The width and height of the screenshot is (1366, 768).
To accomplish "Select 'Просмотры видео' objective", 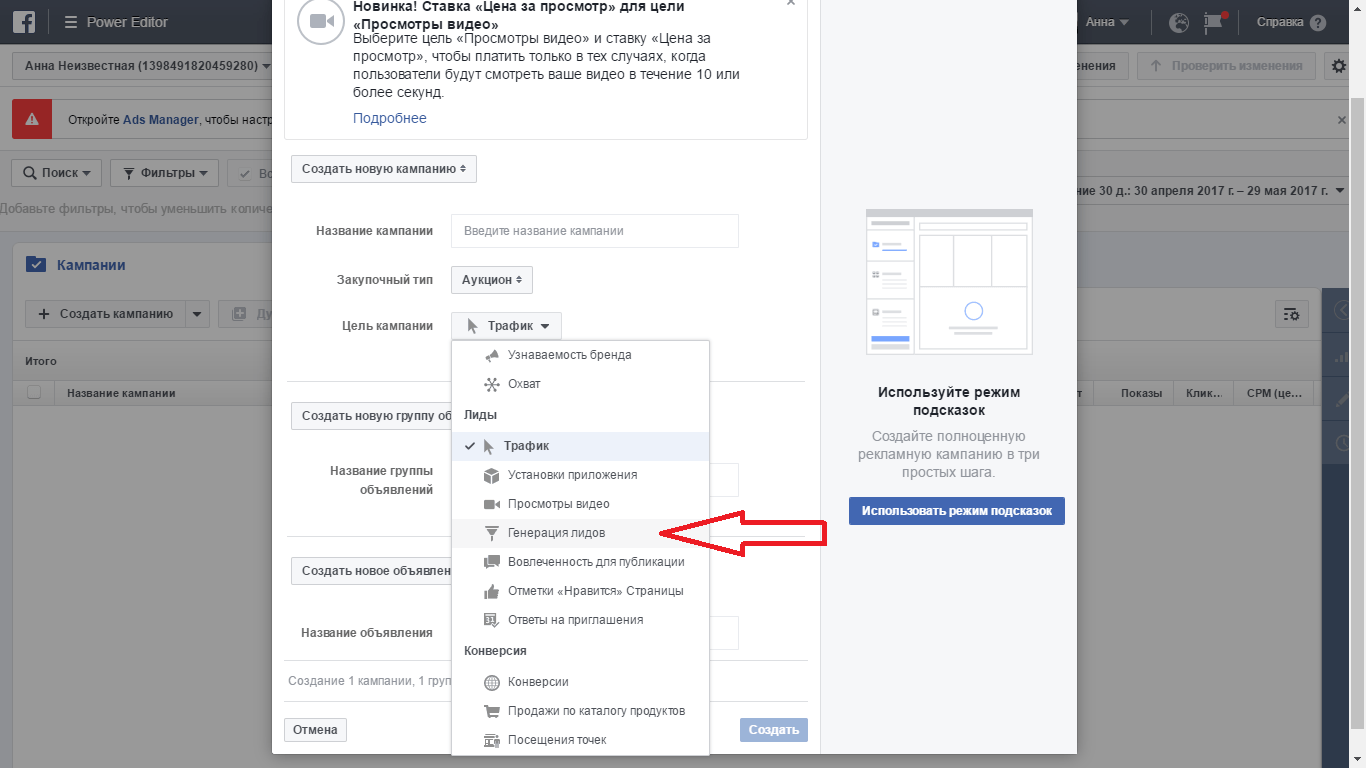I will (x=580, y=504).
